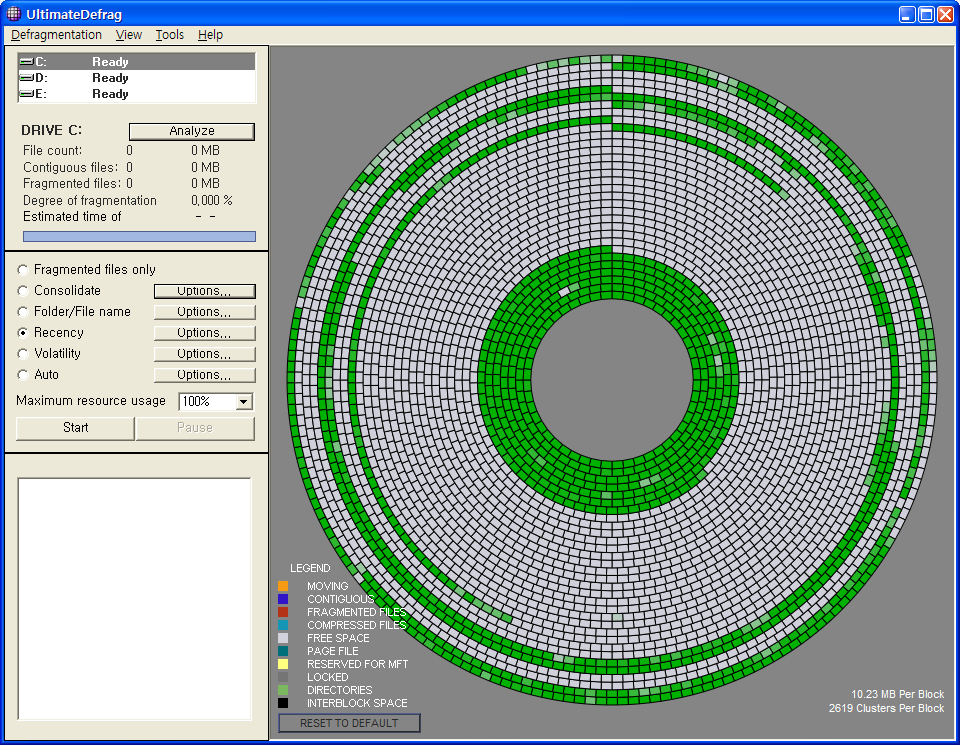Select the Fragmented files only radio button
Screen dimensions: 960x745
click(x=23, y=270)
